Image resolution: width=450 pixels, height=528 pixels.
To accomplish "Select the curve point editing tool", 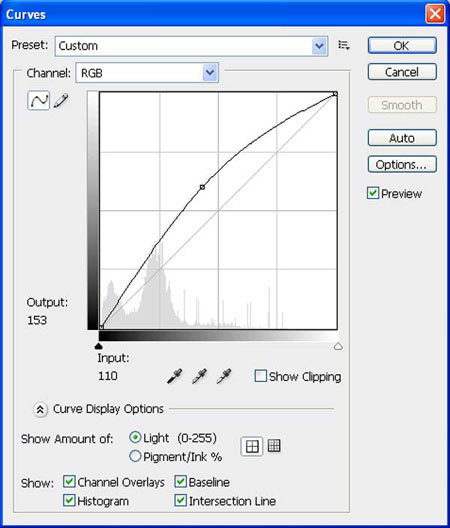I will click(x=38, y=100).
